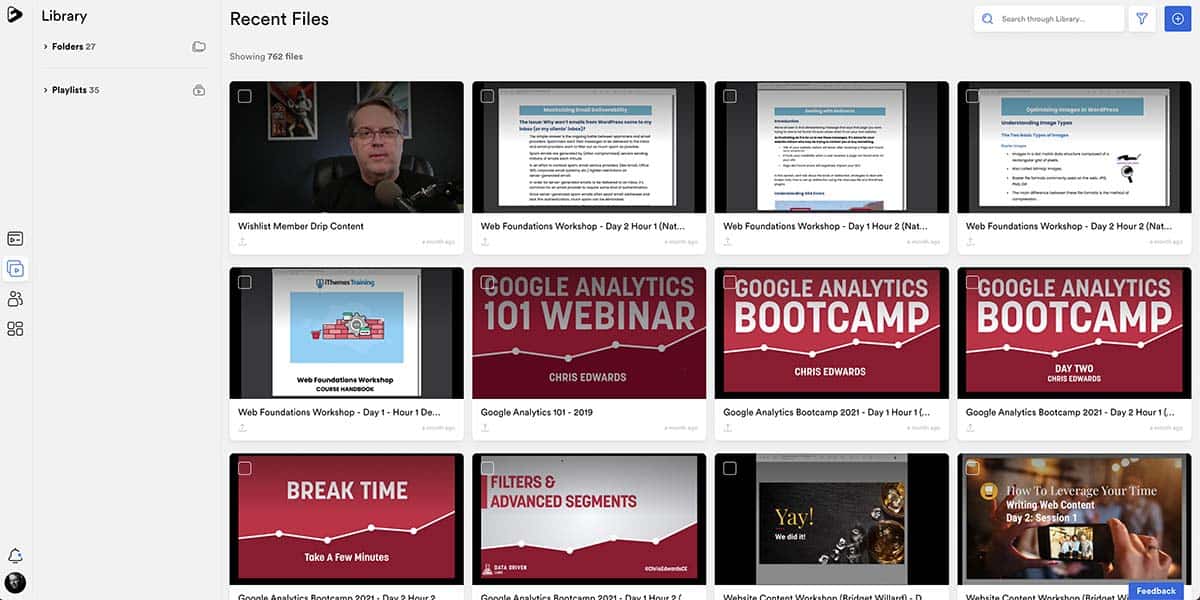Click the app logo in the sidebar
1200x600 pixels.
coord(15,14)
